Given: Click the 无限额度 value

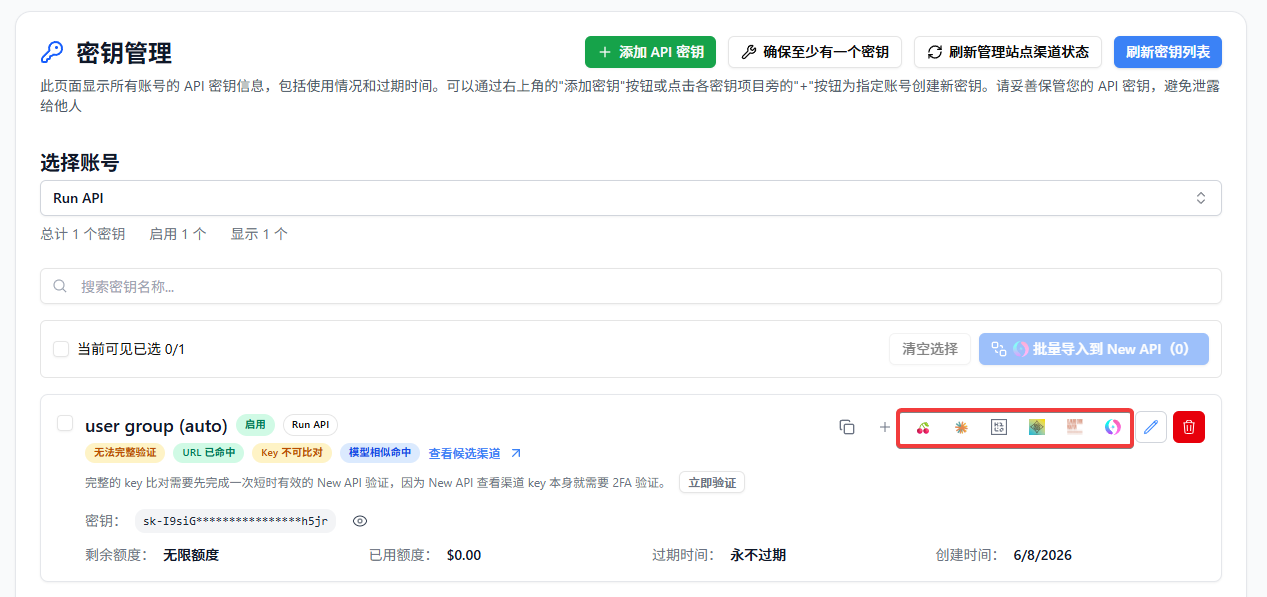Looking at the screenshot, I should coord(191,555).
